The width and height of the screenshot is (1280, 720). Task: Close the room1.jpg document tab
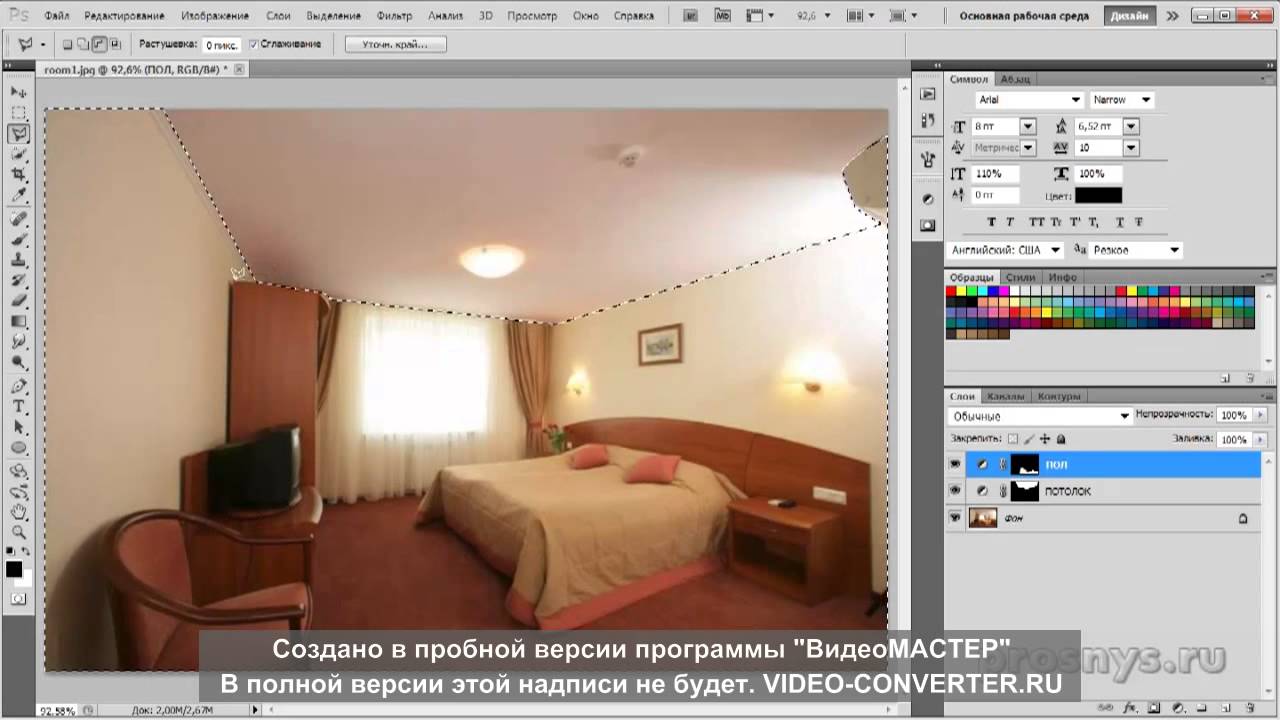coord(239,69)
